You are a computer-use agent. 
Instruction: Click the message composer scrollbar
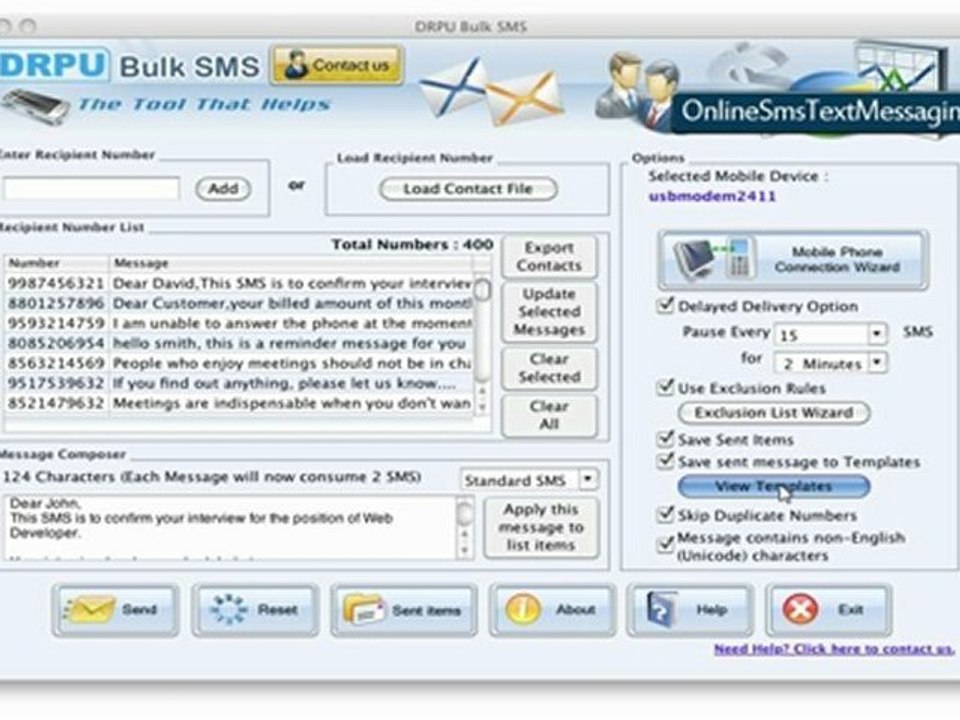465,528
